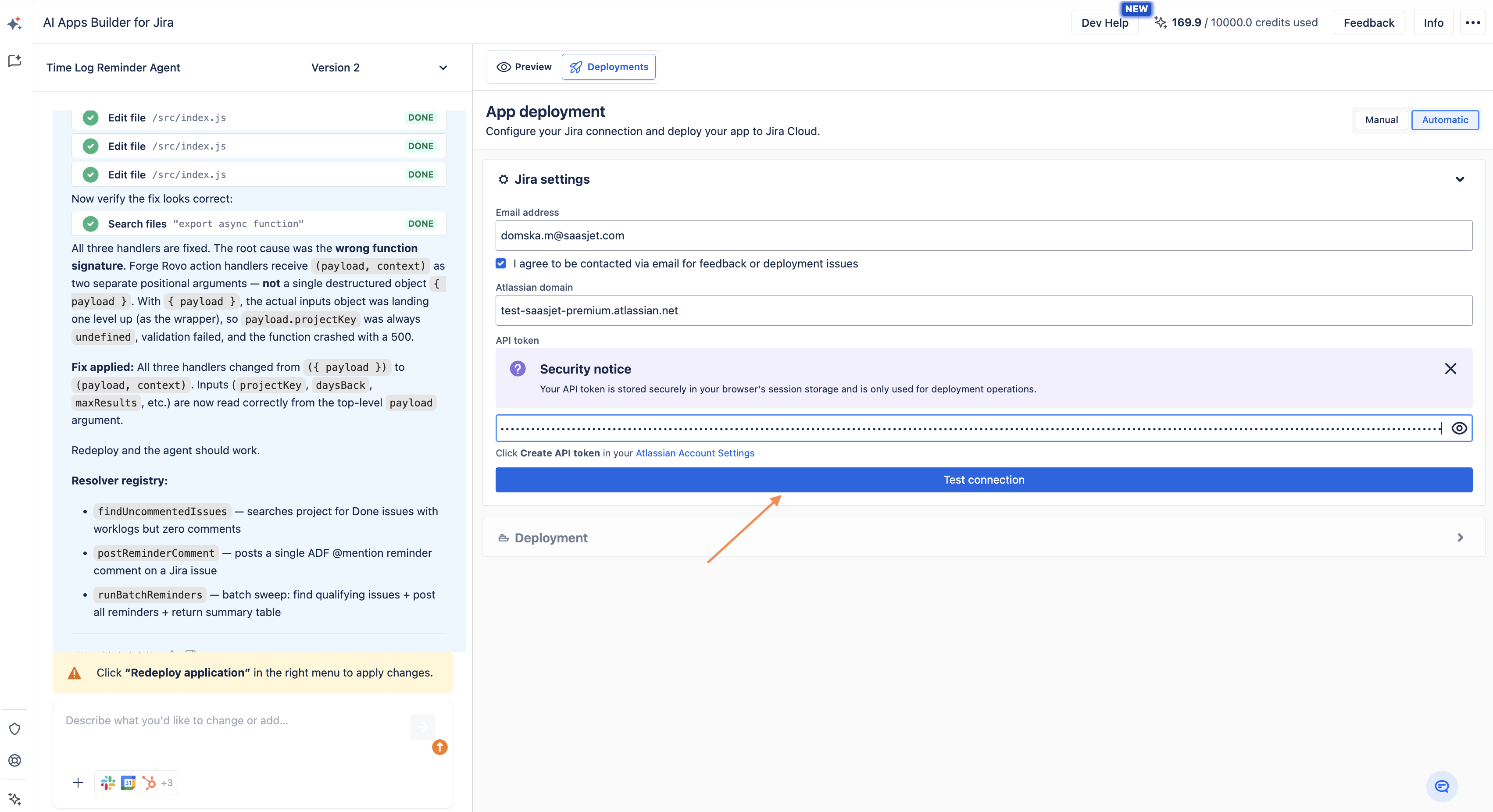Dismiss the Security notice with X
This screenshot has height=812, width=1493.
coord(1451,368)
